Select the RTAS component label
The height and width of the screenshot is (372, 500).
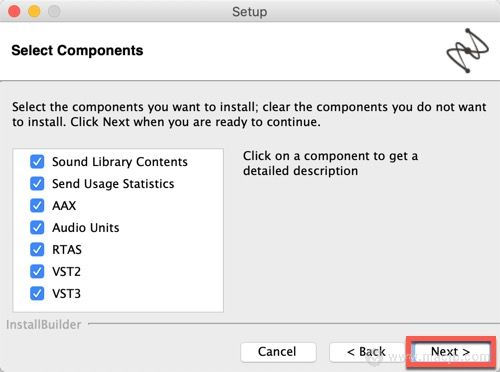[x=67, y=250]
